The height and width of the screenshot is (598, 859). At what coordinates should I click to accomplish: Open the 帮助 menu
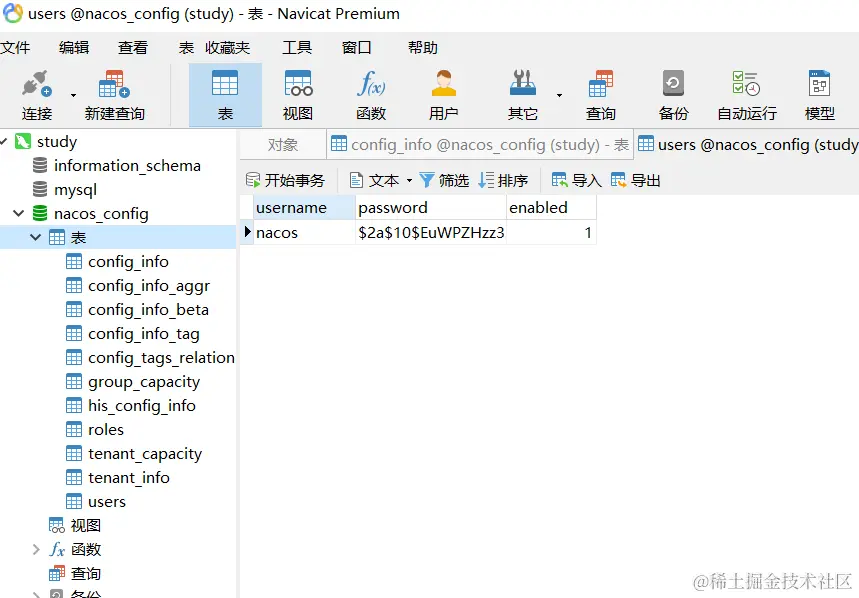pos(423,48)
